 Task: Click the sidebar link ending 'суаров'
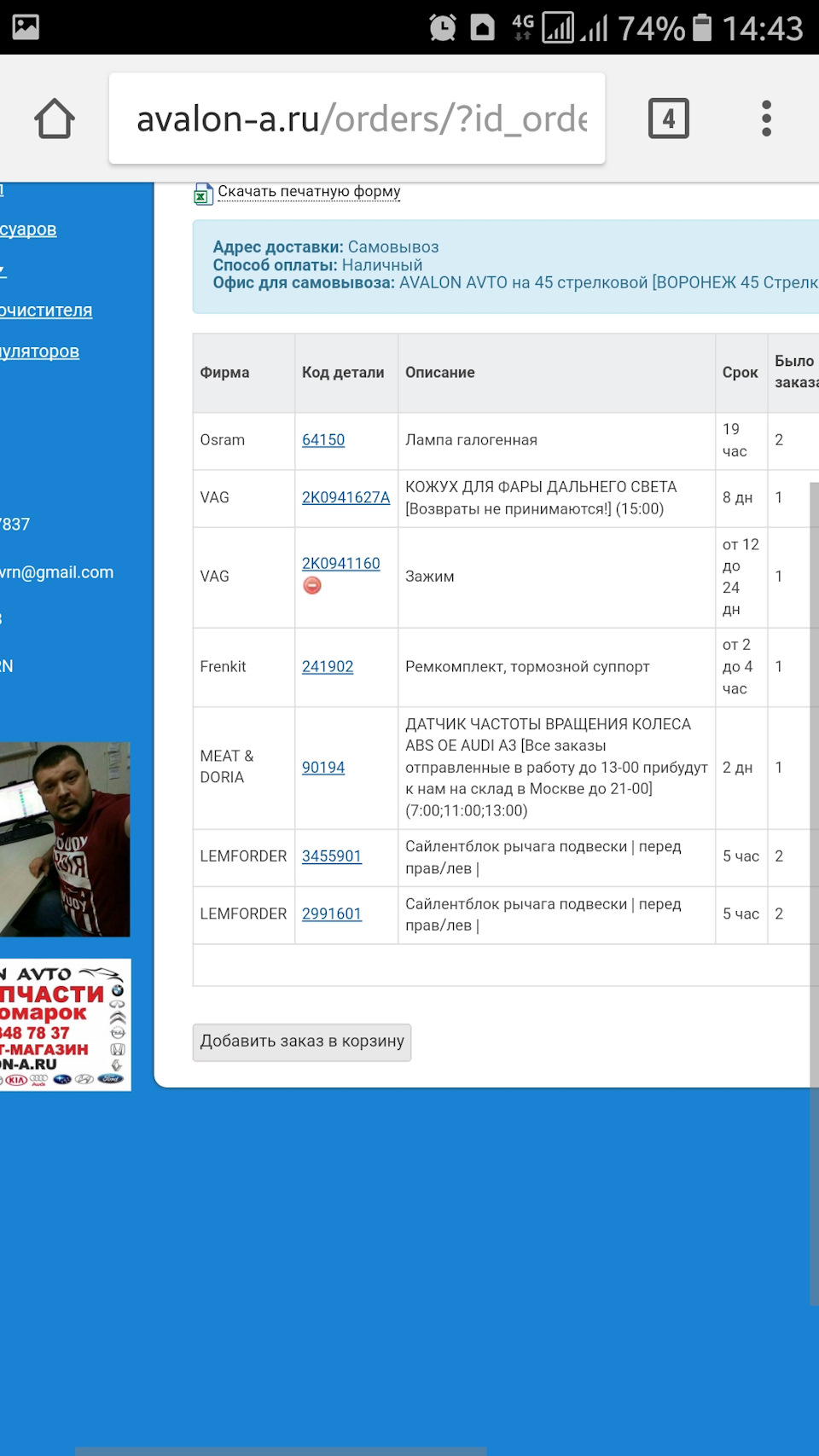pos(28,229)
